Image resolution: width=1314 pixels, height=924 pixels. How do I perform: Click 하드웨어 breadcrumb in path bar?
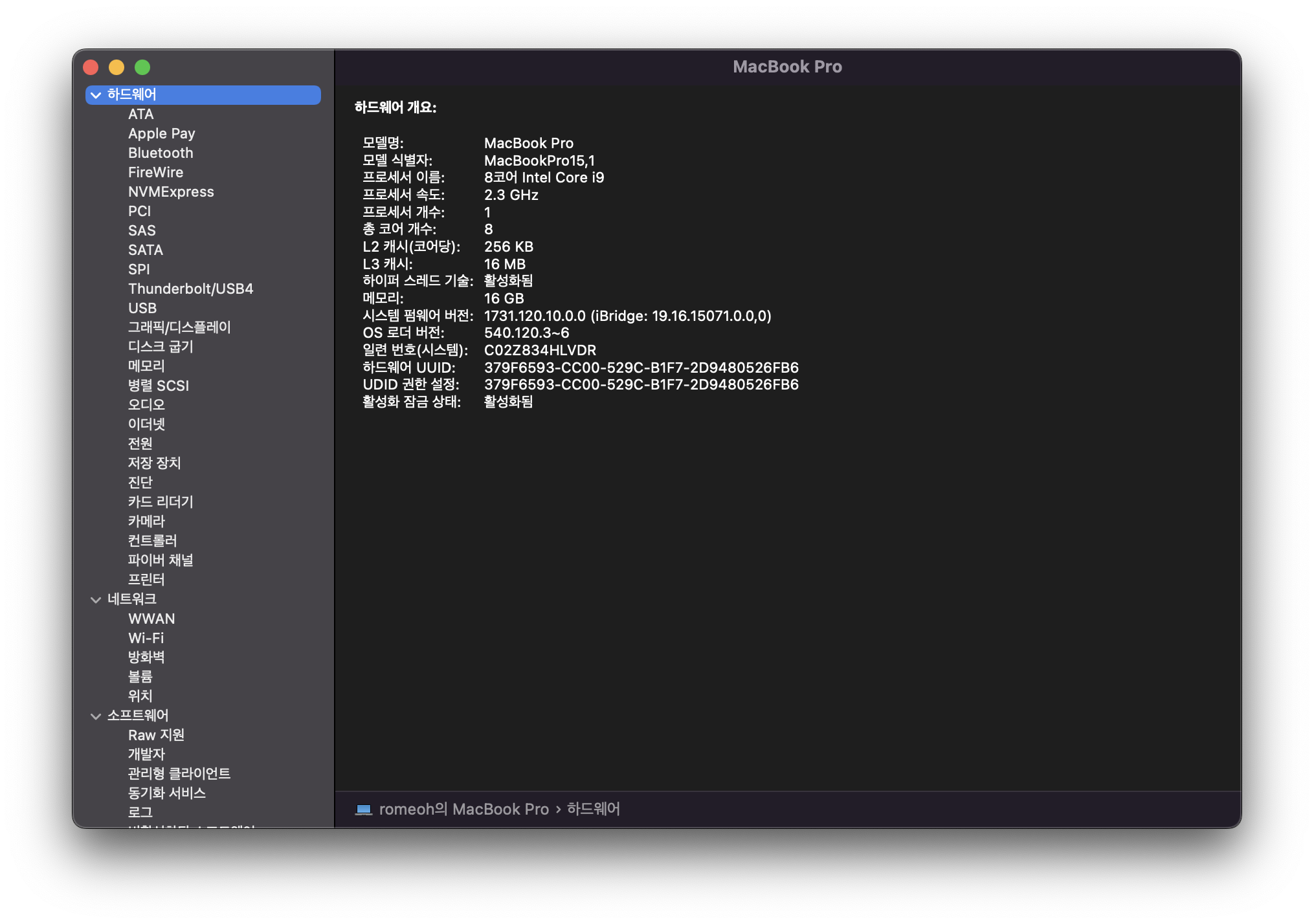point(593,809)
